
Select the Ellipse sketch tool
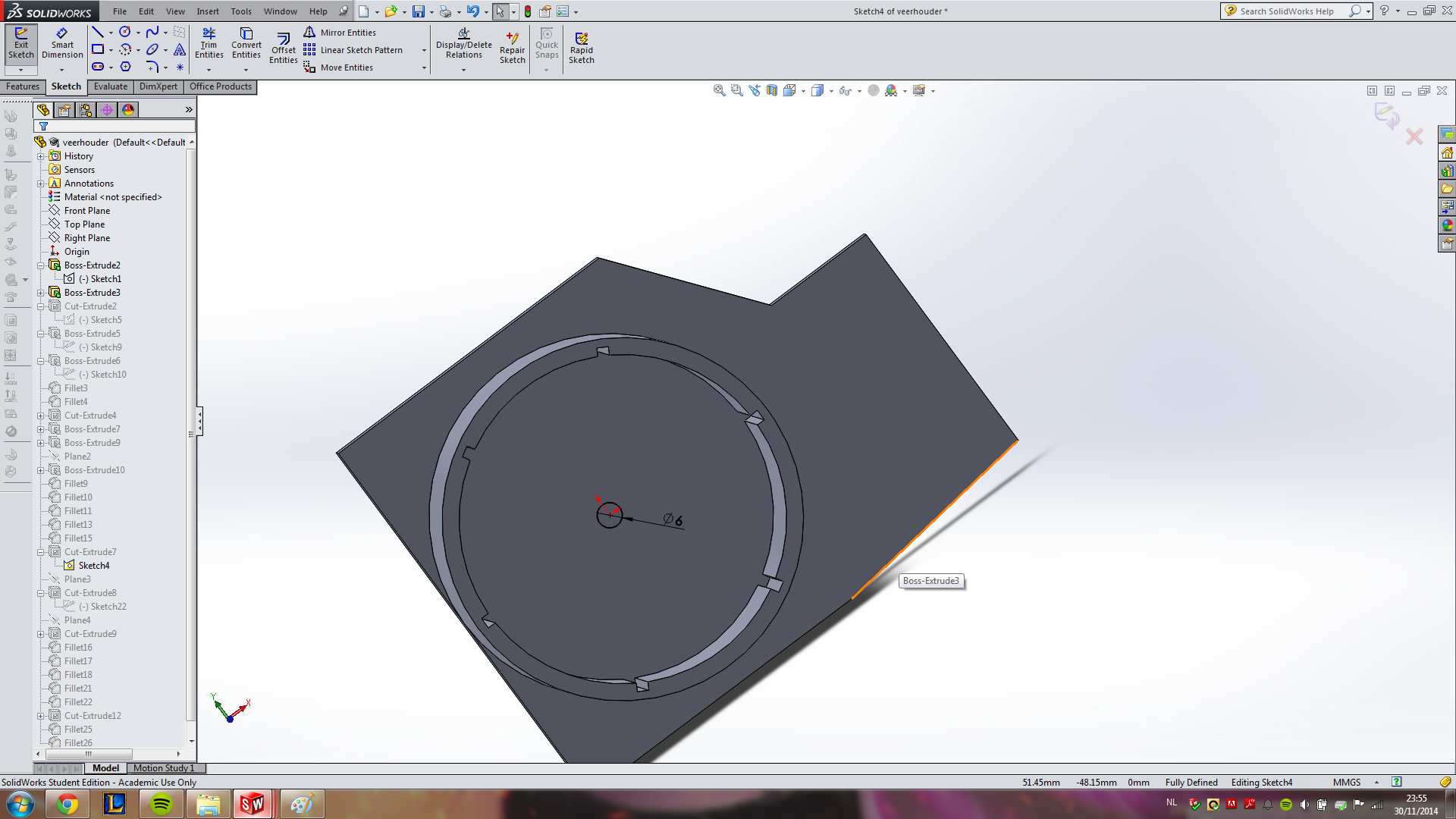tap(152, 49)
